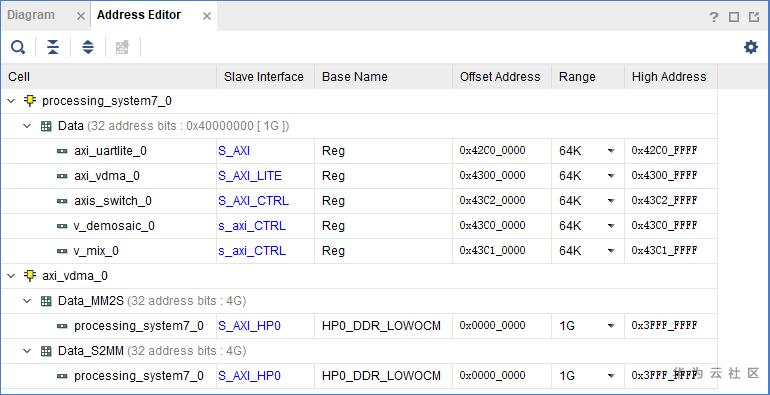The width and height of the screenshot is (770, 395).
Task: Open Range dropdown for axi_vdma_0 S_AXI_LITE
Action: (x=611, y=176)
